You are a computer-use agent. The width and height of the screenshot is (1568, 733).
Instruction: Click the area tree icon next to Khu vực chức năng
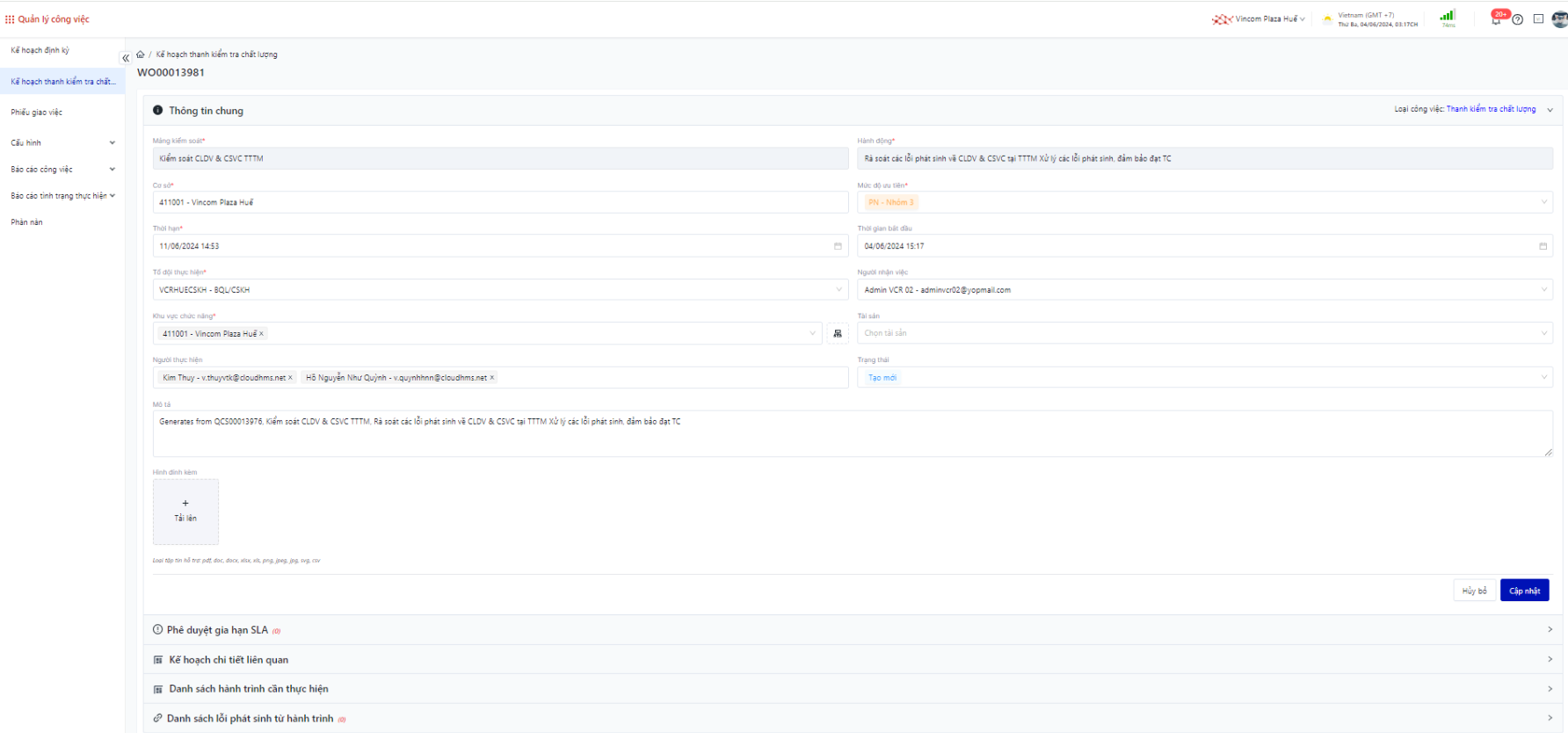(x=838, y=334)
